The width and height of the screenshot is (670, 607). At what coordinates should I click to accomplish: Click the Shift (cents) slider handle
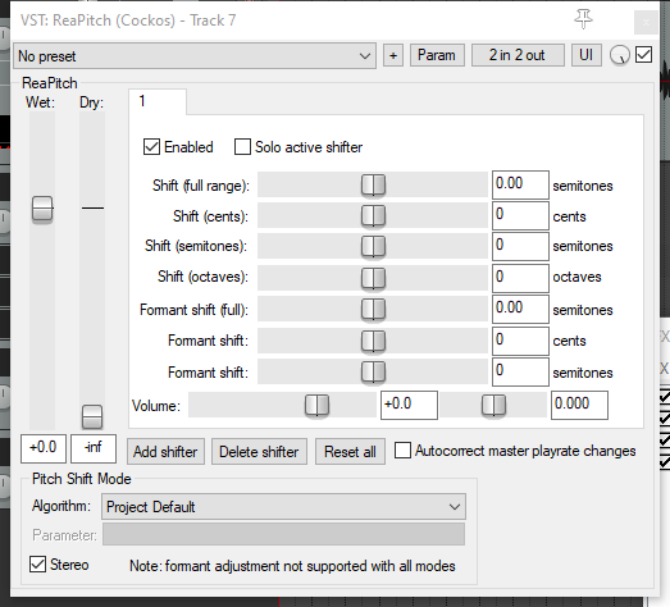coord(373,216)
